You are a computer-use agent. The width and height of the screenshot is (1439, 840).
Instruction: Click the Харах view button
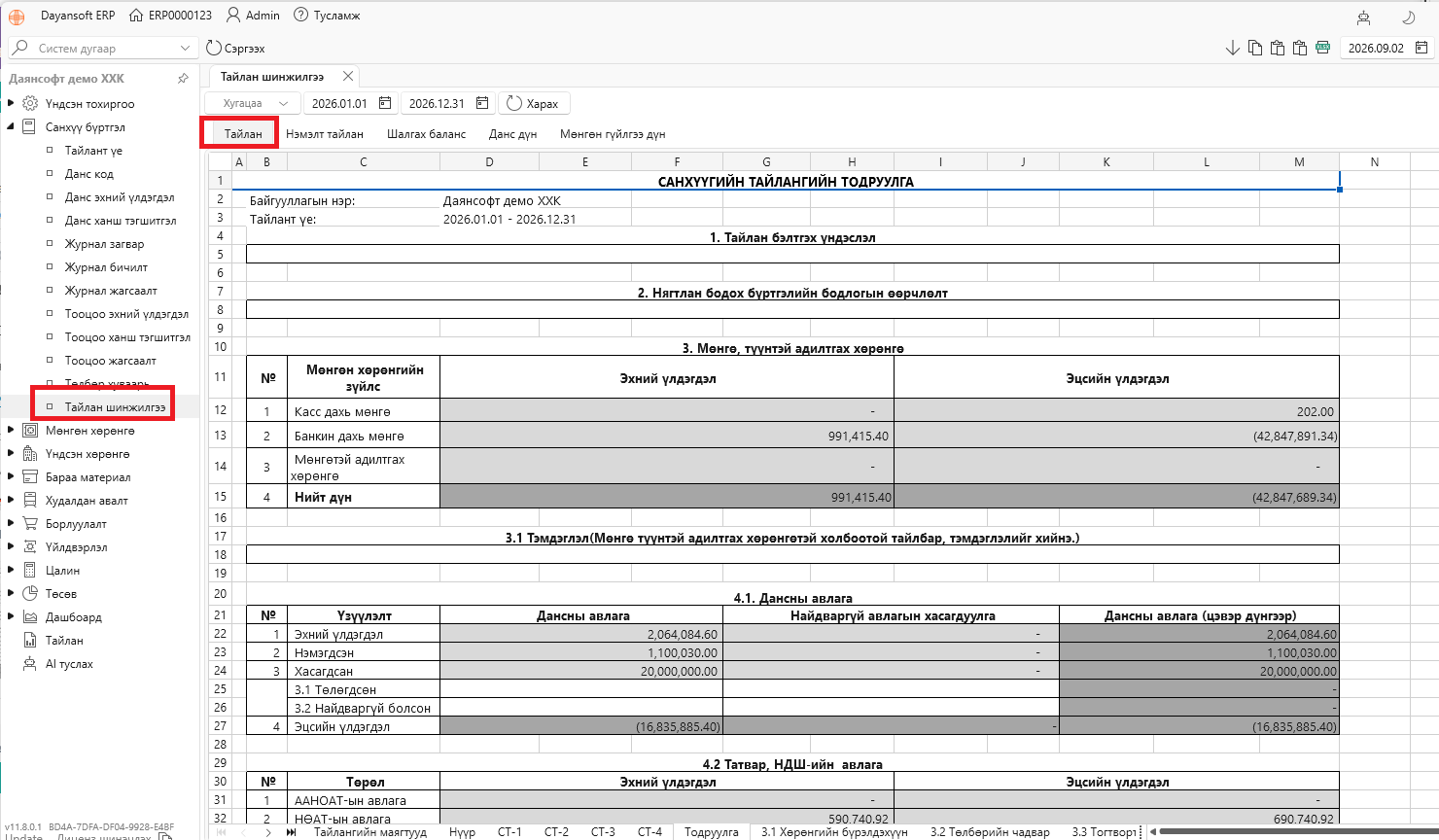[x=533, y=103]
